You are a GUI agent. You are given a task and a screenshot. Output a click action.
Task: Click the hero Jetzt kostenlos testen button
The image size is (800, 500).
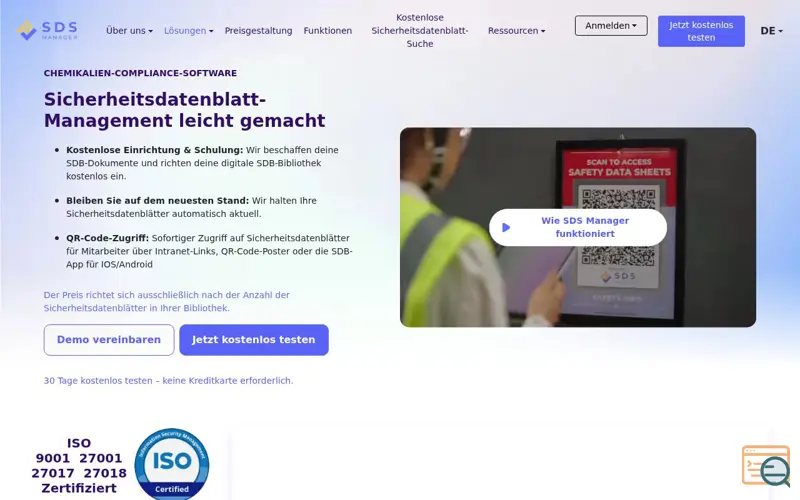click(x=254, y=340)
